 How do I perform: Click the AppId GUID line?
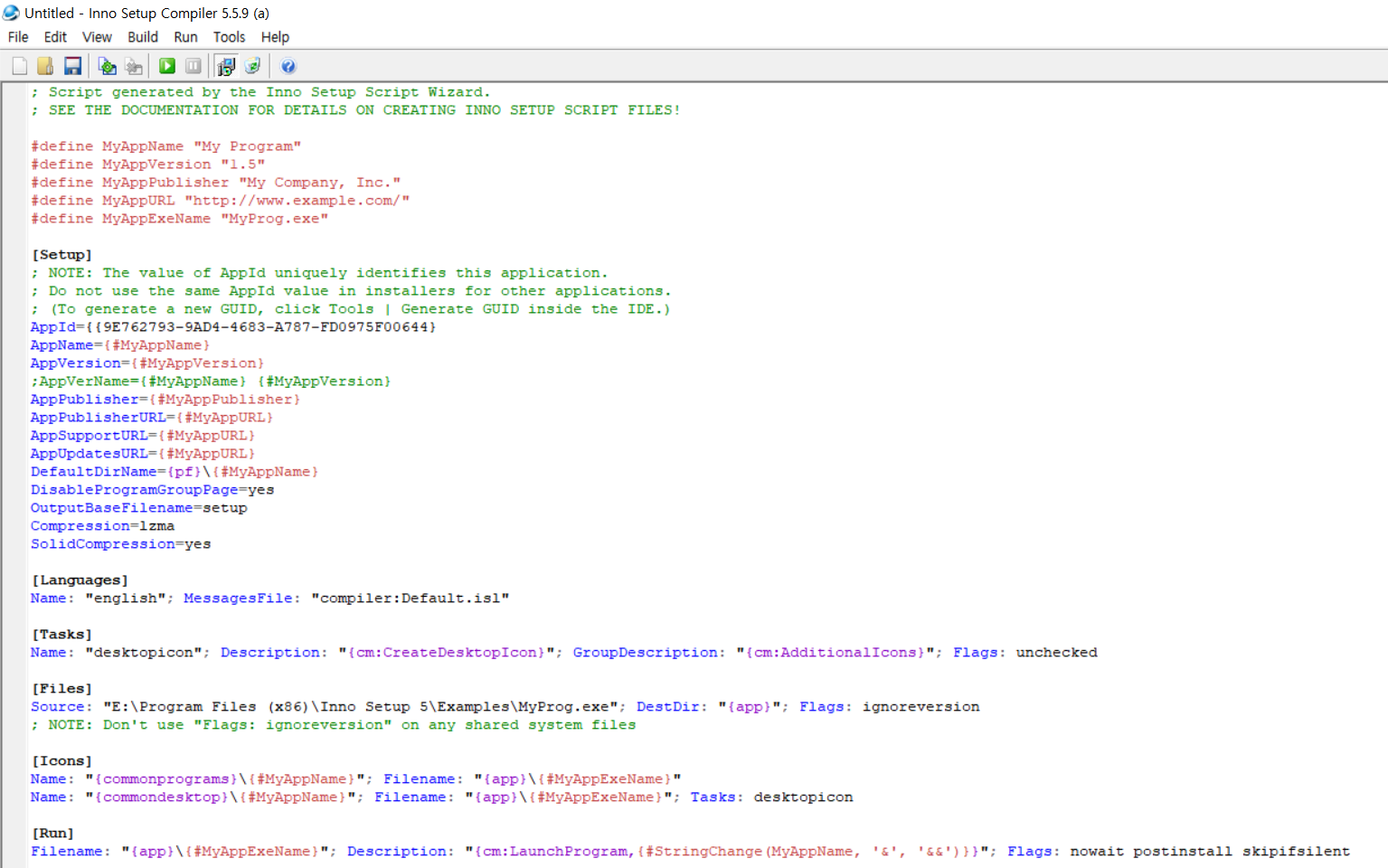click(233, 327)
